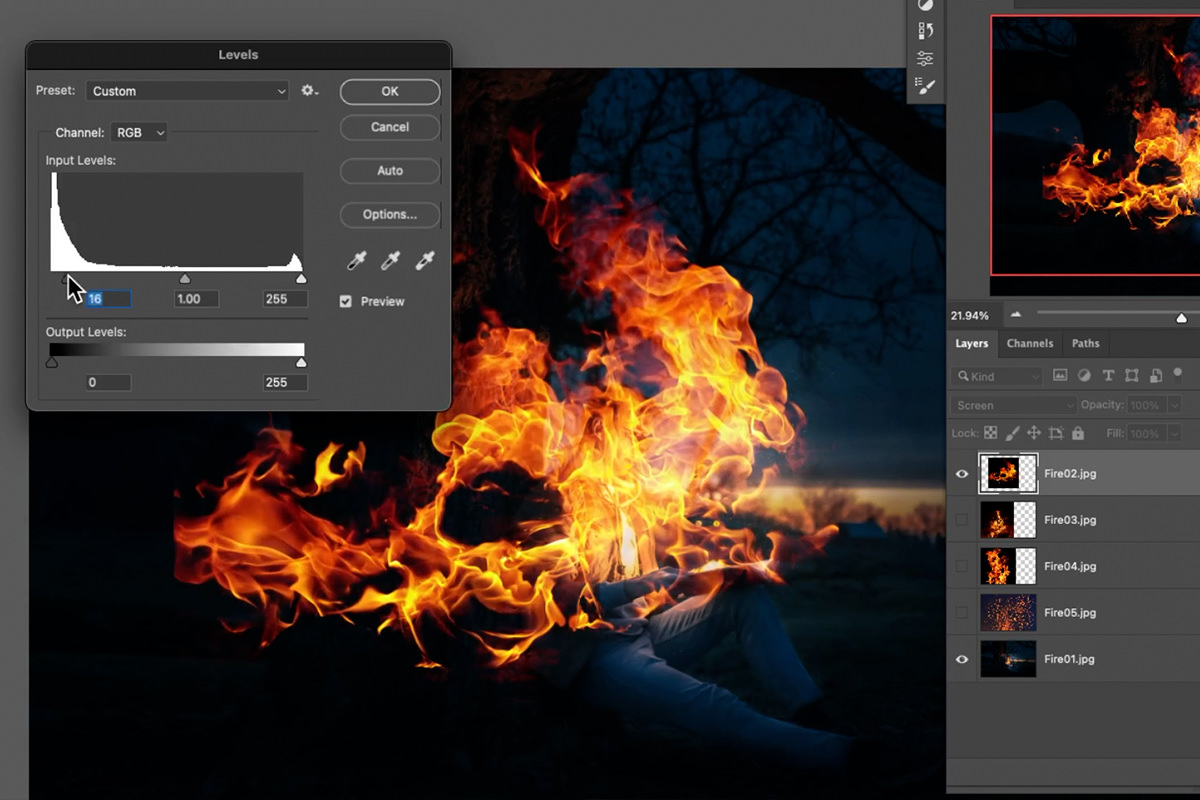The width and height of the screenshot is (1200, 800).
Task: Click the Auto button in Levels
Action: 389,171
